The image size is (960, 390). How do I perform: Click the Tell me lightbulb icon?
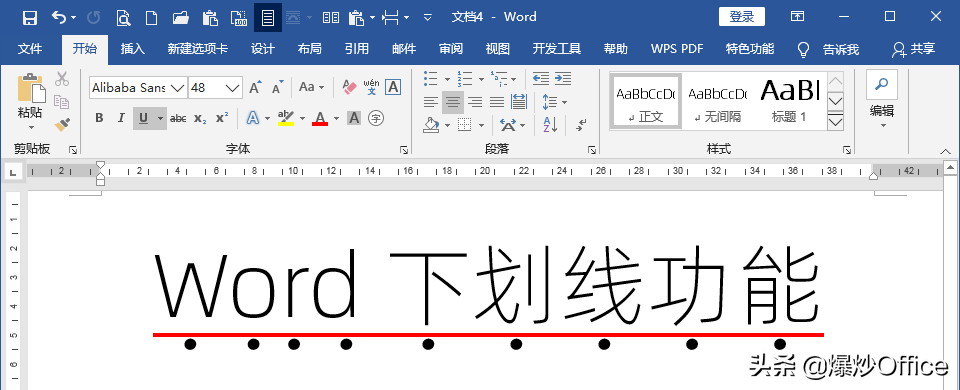(x=803, y=49)
